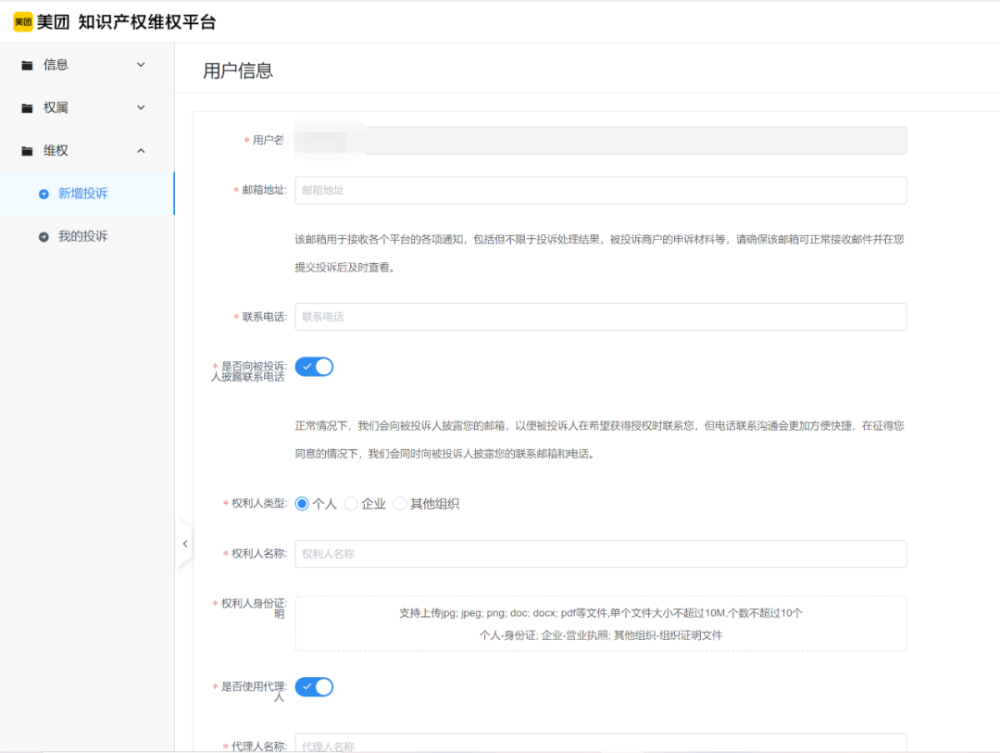
Task: Go to 我的投诉 menu item
Action: (87, 237)
